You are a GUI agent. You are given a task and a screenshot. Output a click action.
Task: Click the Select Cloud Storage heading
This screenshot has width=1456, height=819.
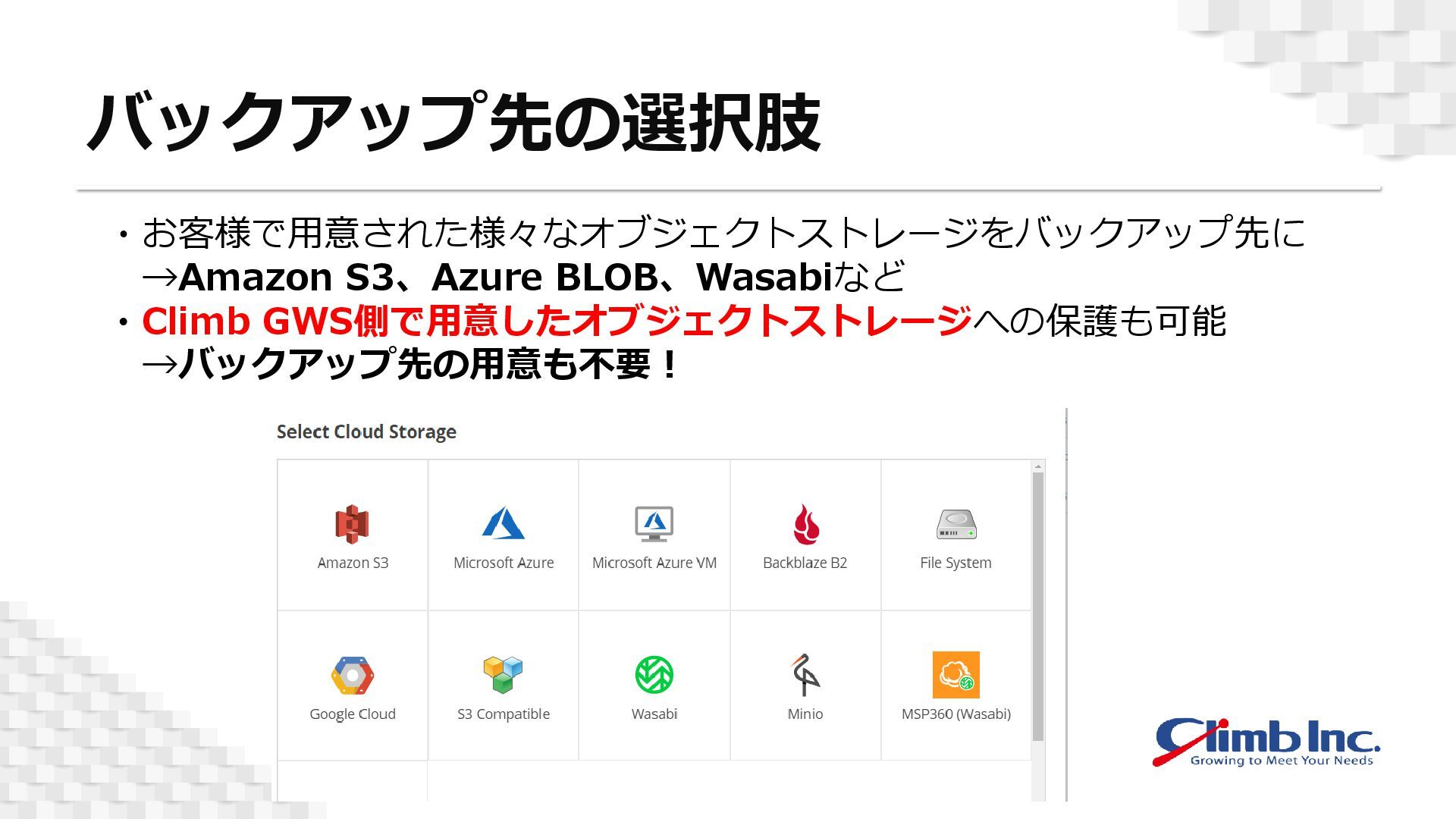(x=366, y=432)
